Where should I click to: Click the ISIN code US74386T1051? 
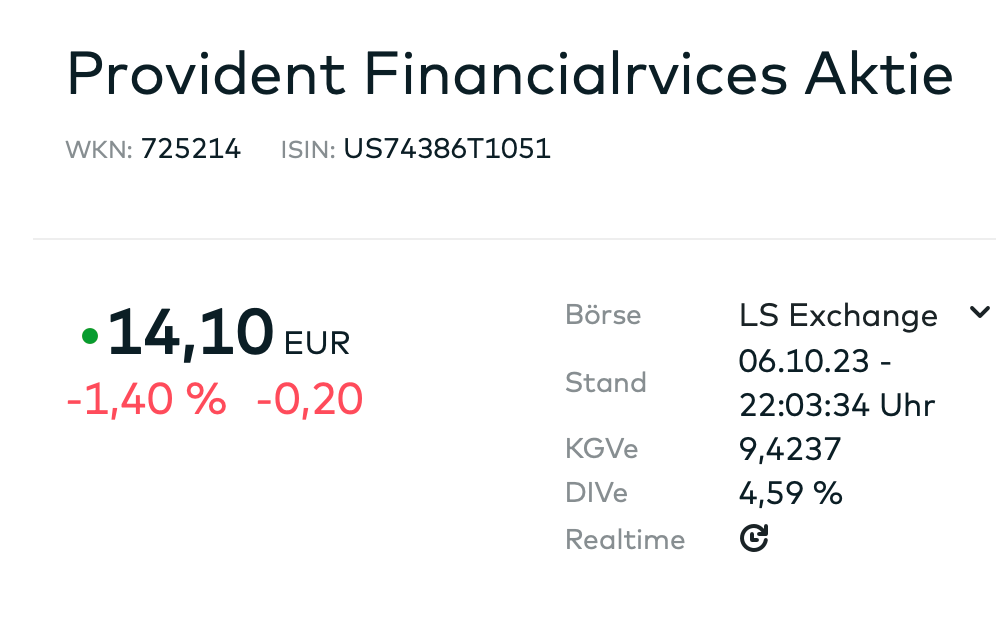447,149
